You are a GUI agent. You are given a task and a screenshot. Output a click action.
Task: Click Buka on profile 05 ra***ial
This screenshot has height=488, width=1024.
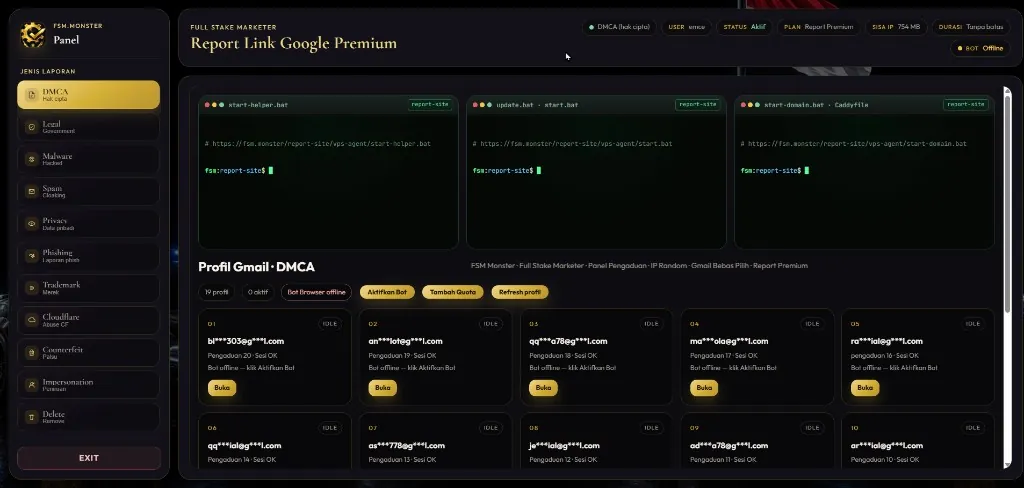[x=865, y=387]
